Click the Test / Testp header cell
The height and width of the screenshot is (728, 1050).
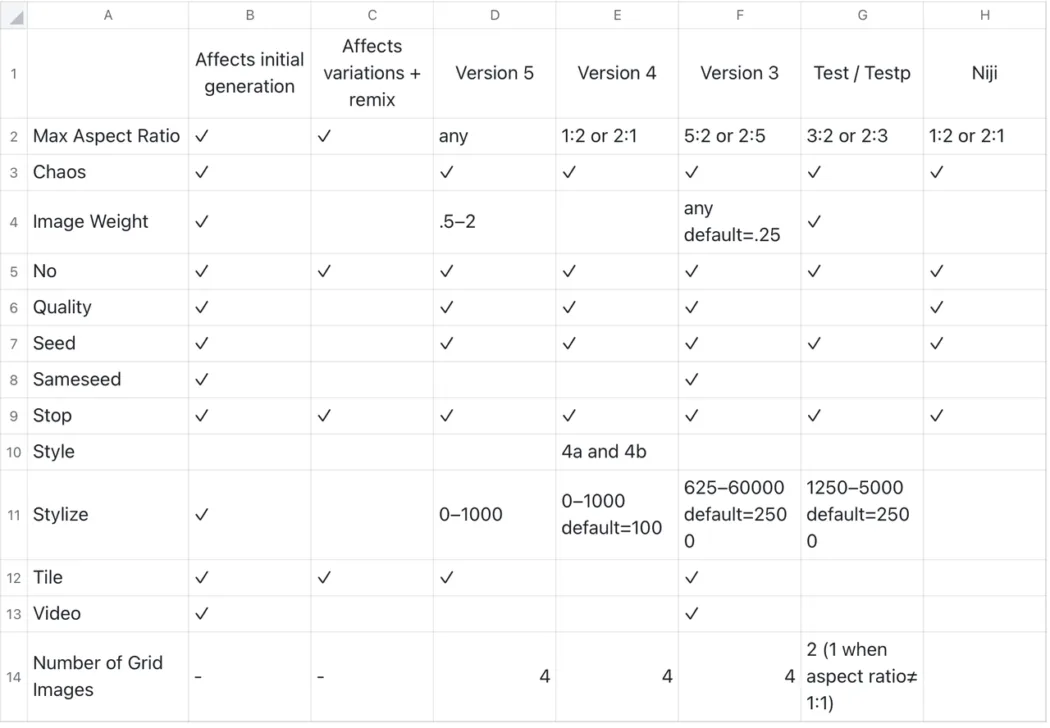click(862, 73)
